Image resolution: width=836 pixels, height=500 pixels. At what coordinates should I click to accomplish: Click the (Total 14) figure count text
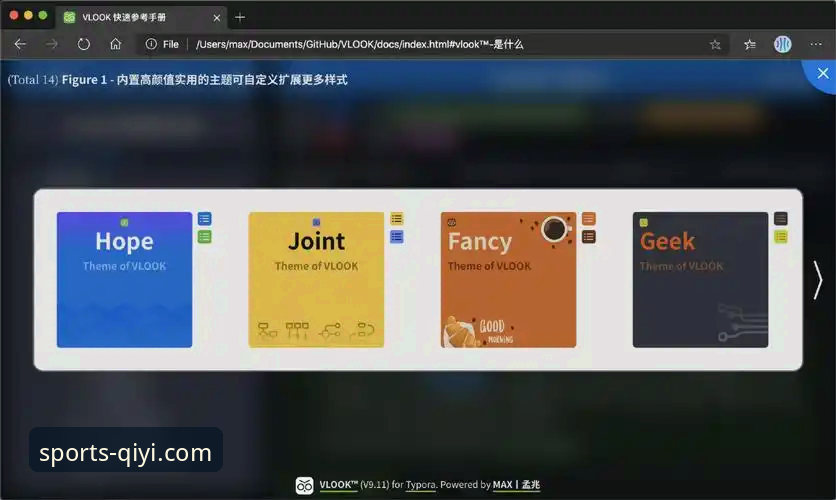tap(33, 80)
